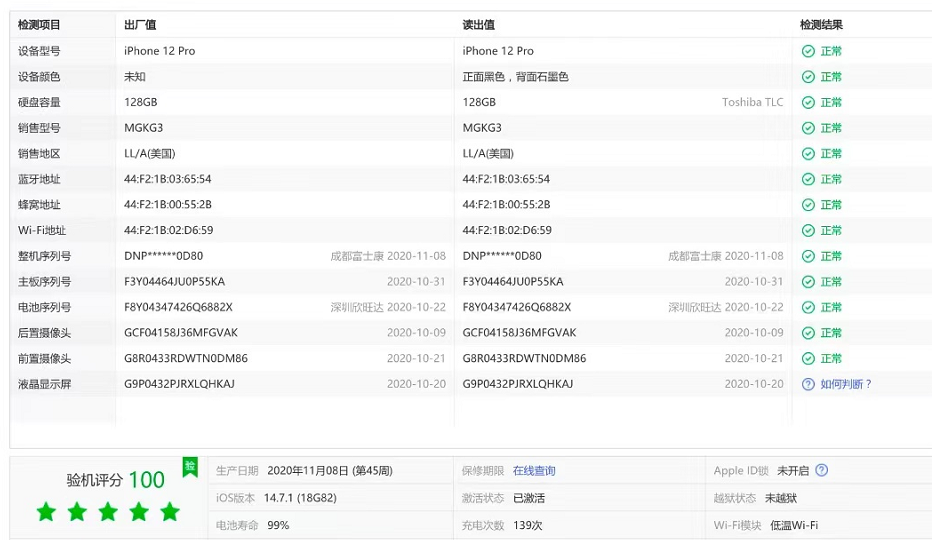Click the 检测结果 column header
The height and width of the screenshot is (540, 932).
pos(821,25)
